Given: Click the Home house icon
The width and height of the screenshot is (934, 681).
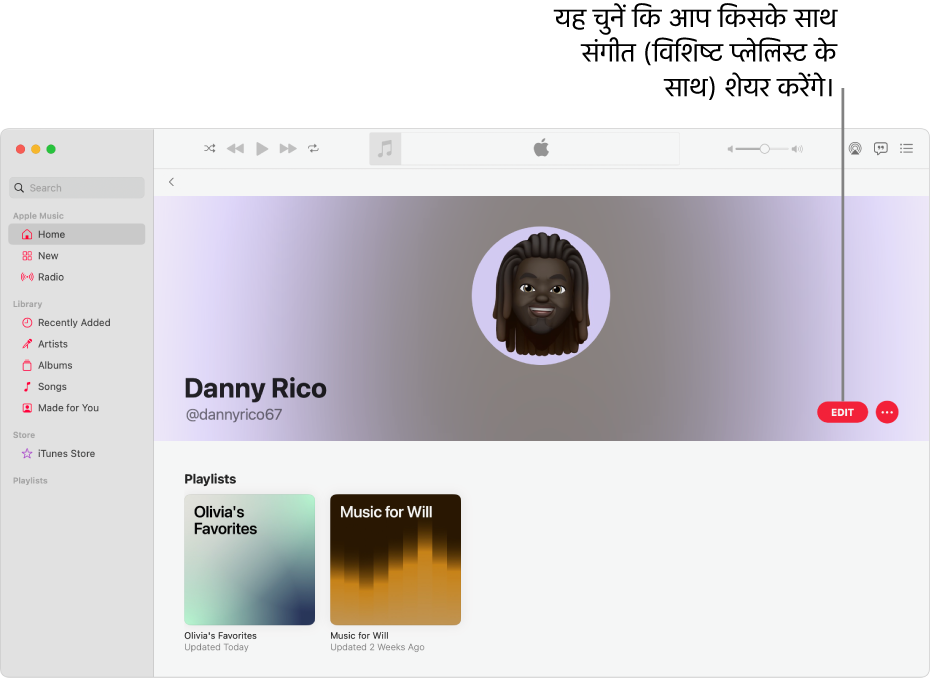Looking at the screenshot, I should click(x=27, y=234).
